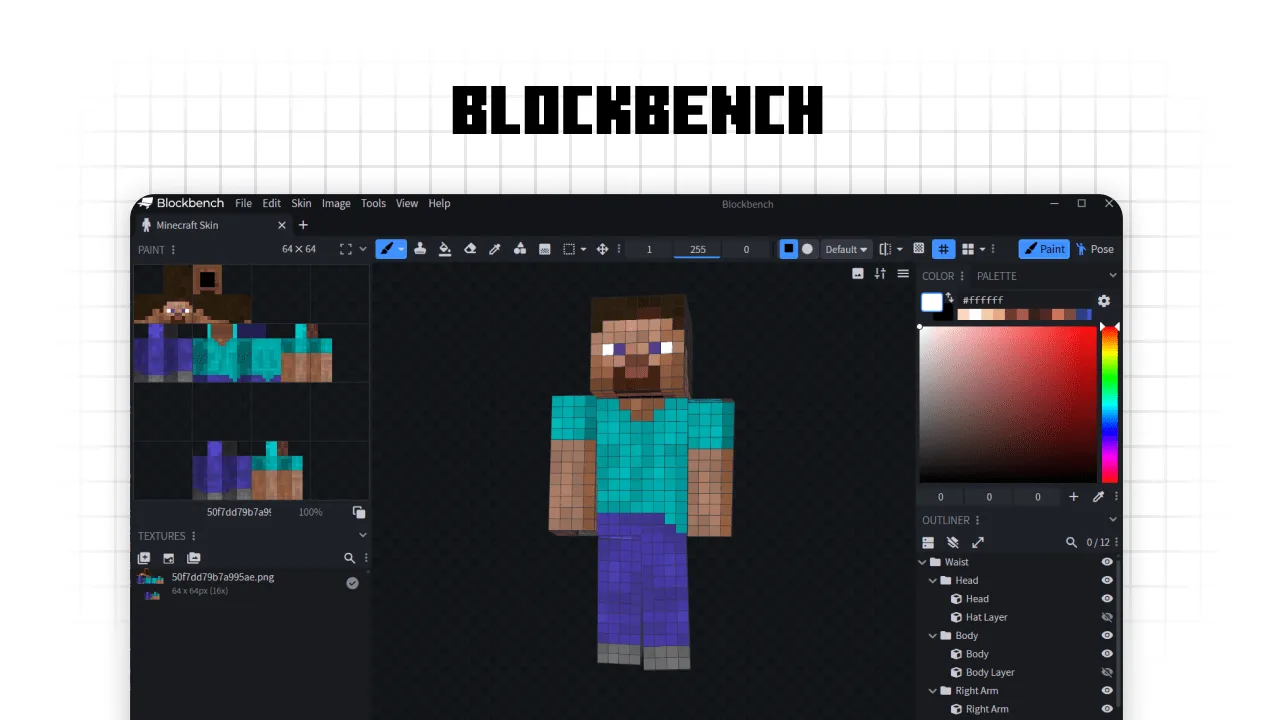Click the white main color swatch
The width and height of the screenshot is (1280, 720).
pos(932,302)
